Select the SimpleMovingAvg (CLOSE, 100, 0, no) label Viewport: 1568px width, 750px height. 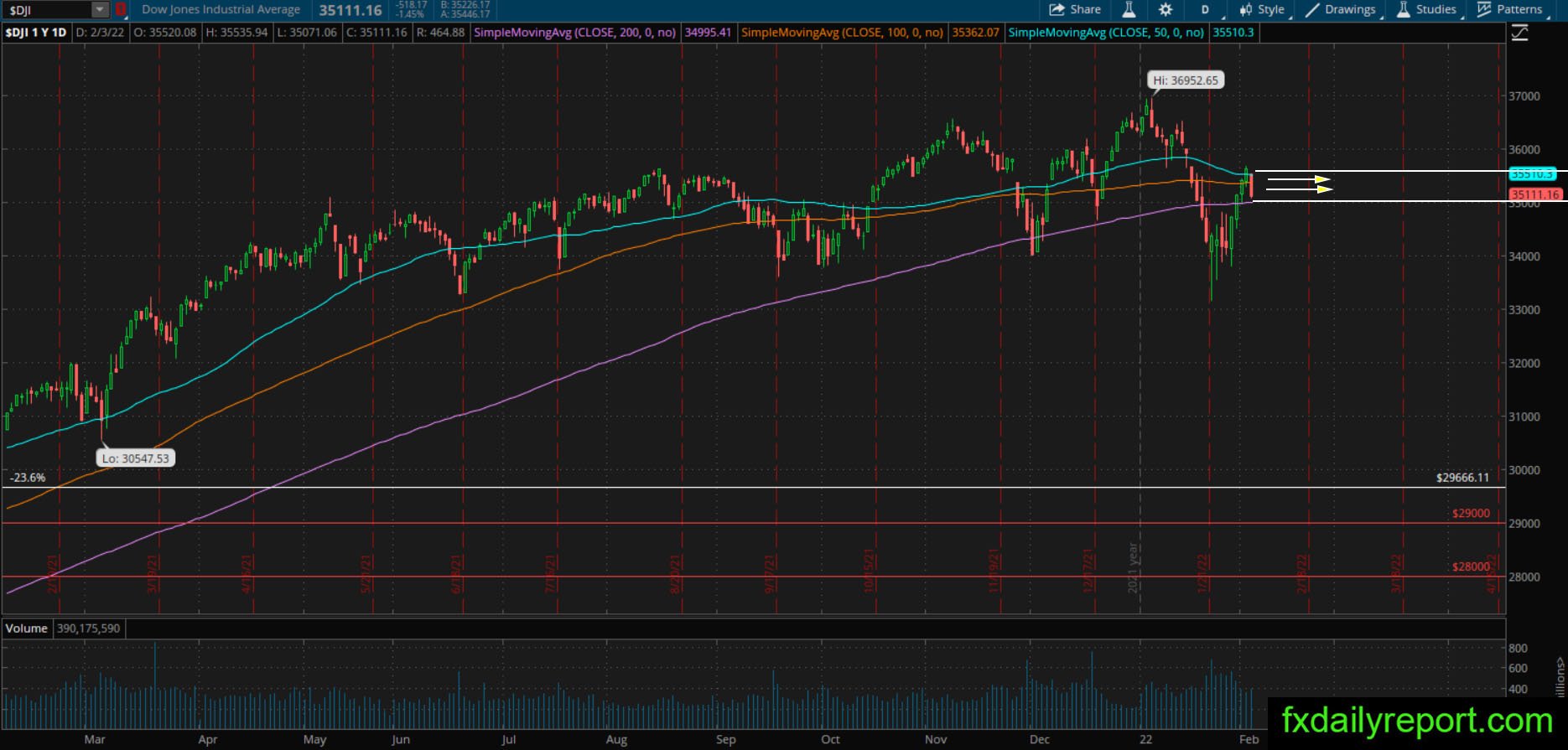843,33
